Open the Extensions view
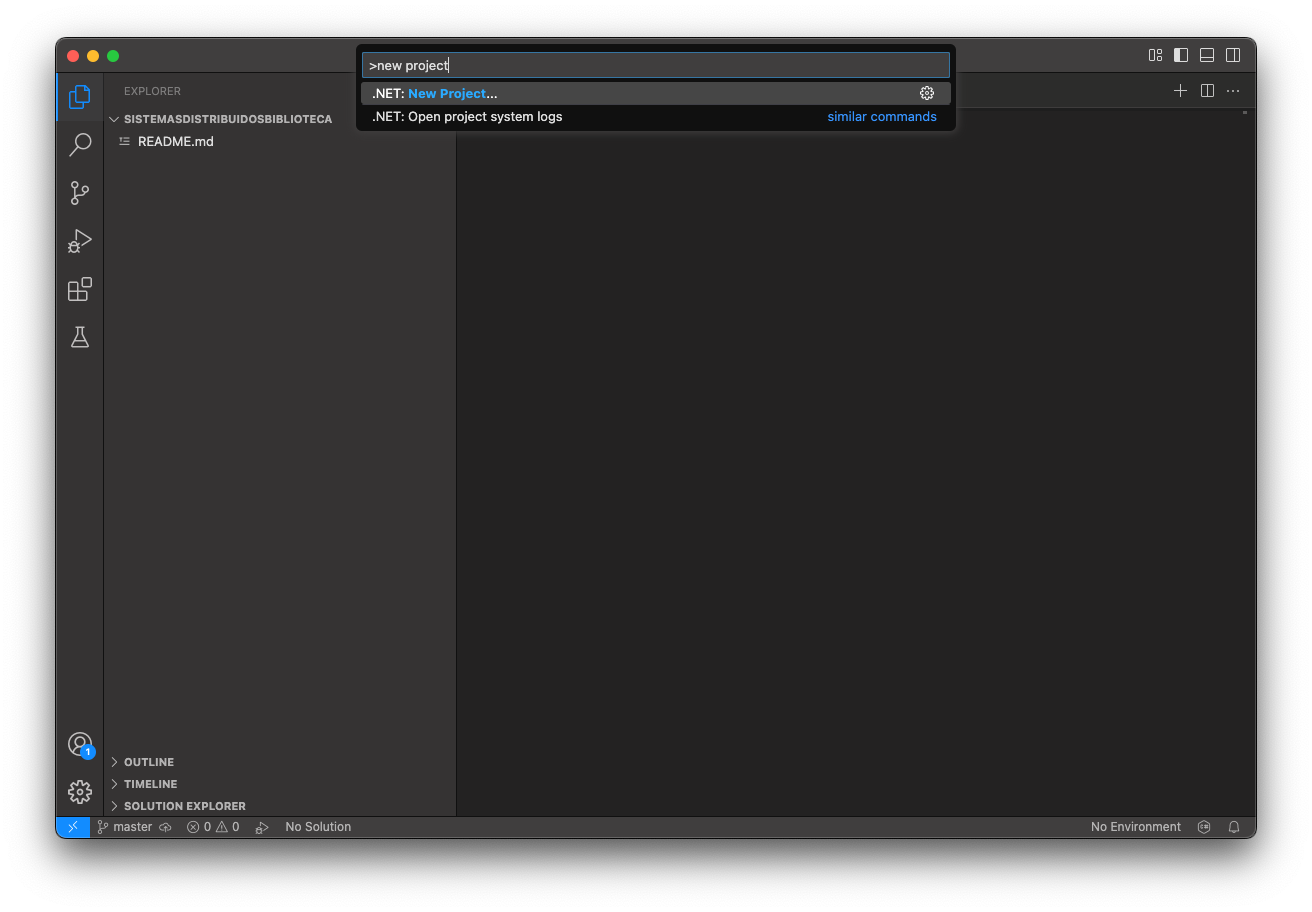1312x912 pixels. tap(80, 290)
